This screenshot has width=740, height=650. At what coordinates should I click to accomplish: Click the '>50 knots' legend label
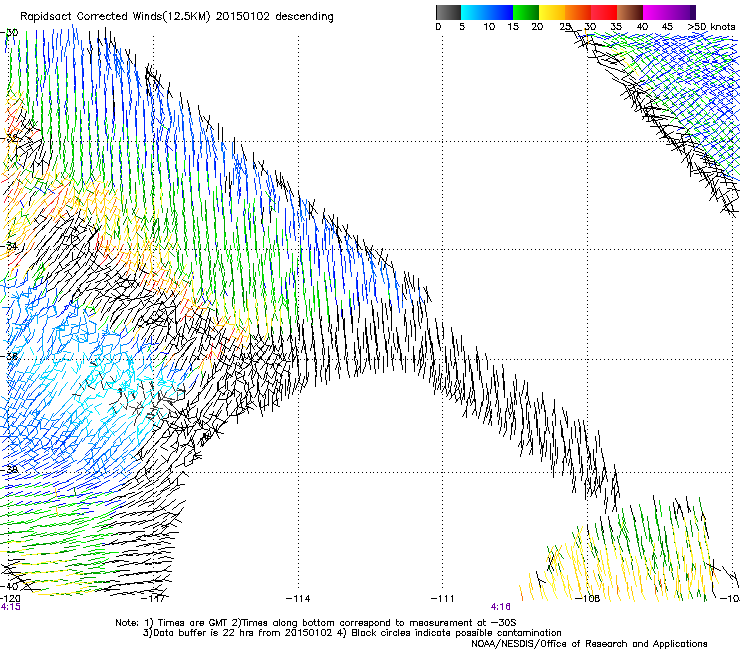[711, 26]
